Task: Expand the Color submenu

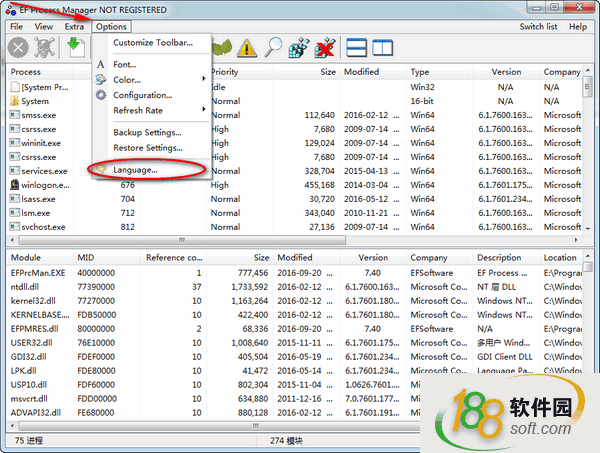Action: point(126,79)
